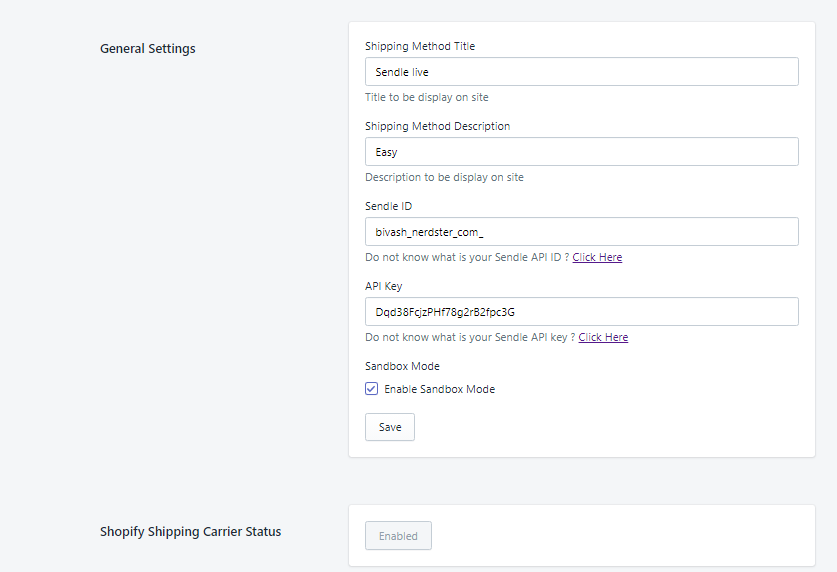Screen dimensions: 837x572
Task: Click the Shipping Method Title label
Action: click(420, 46)
